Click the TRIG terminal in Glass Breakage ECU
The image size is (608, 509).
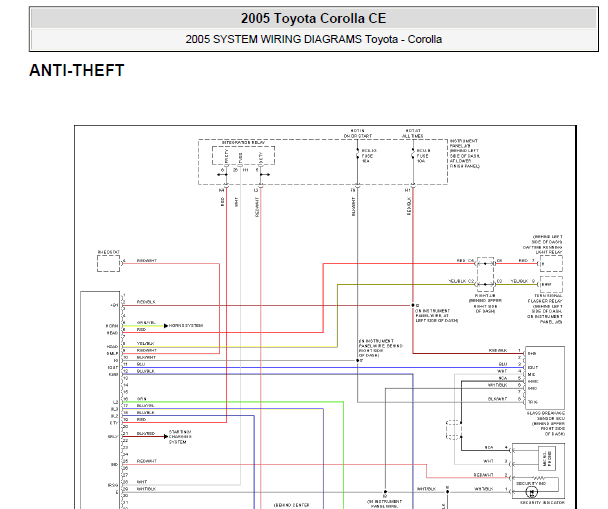coord(532,402)
